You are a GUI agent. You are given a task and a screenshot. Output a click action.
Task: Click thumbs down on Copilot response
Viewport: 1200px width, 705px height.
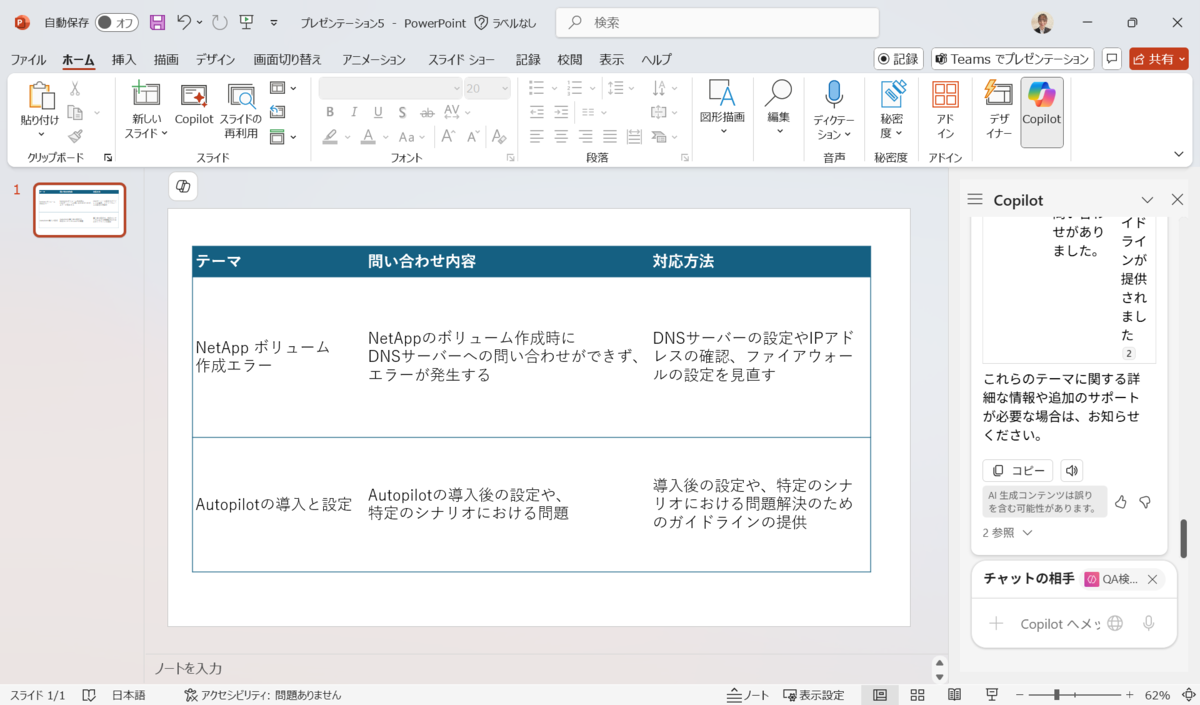pos(1145,502)
